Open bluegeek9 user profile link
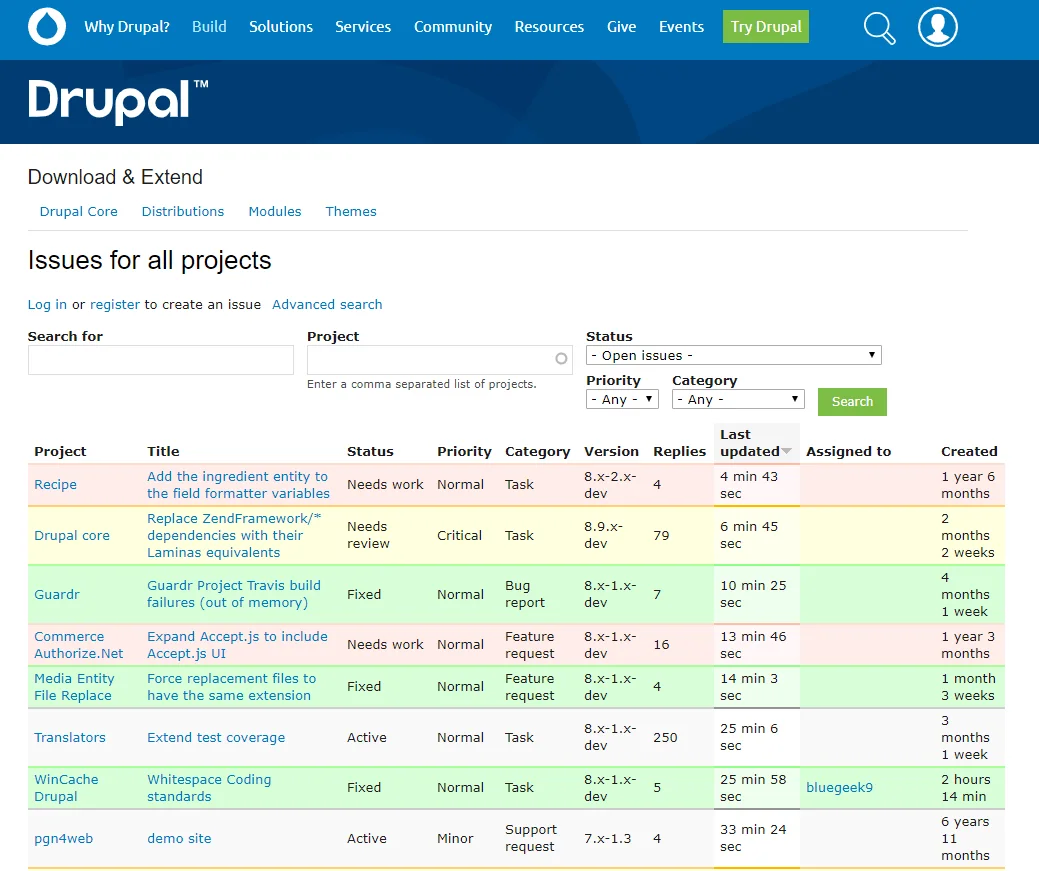Screen dimensions: 1039x871 click(840, 787)
